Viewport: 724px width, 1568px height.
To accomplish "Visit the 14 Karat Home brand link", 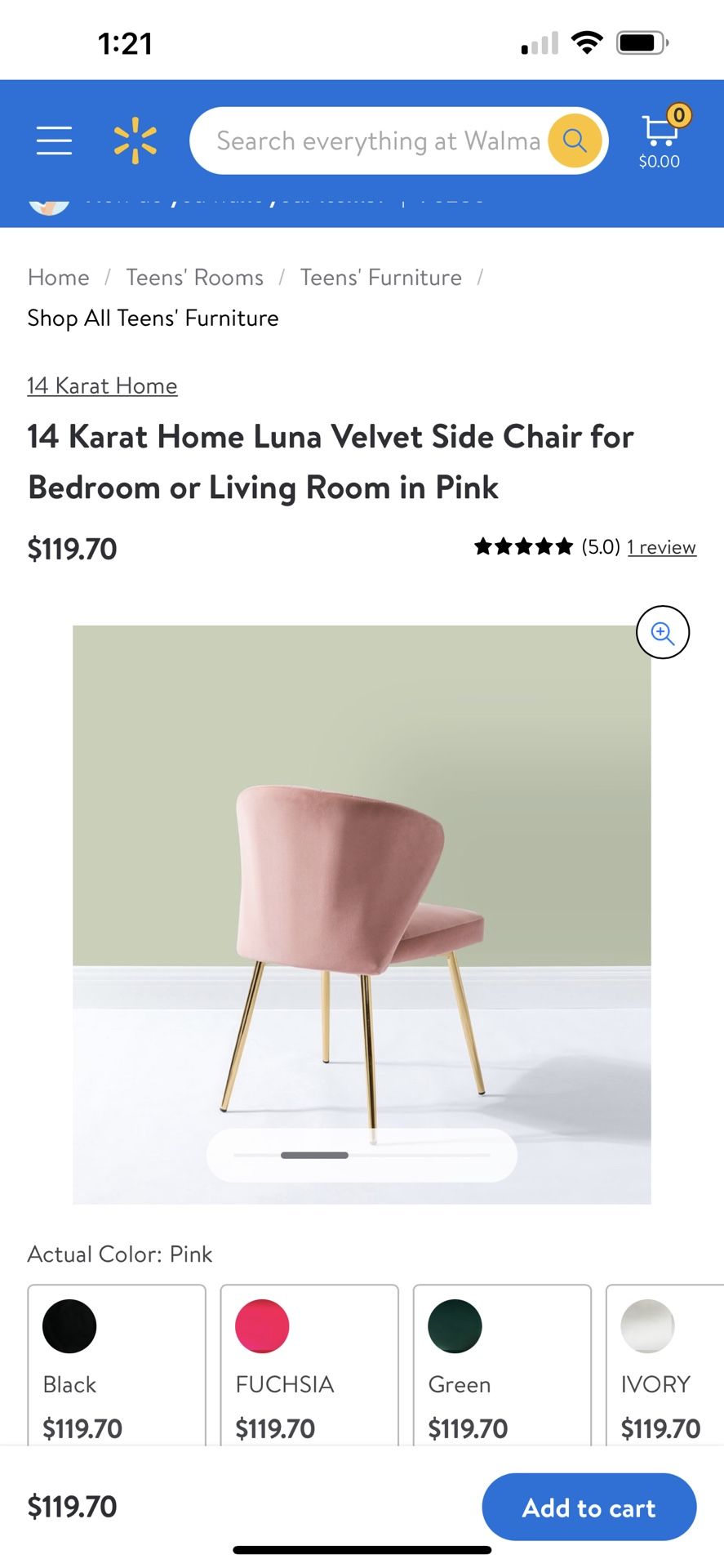I will [102, 385].
